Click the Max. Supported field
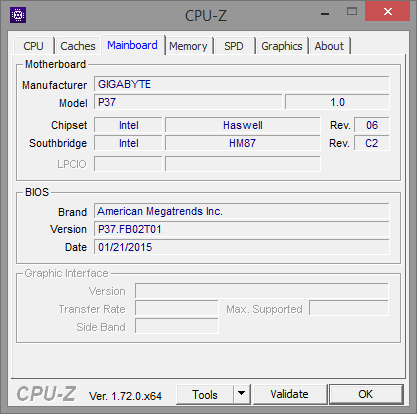 [349, 309]
